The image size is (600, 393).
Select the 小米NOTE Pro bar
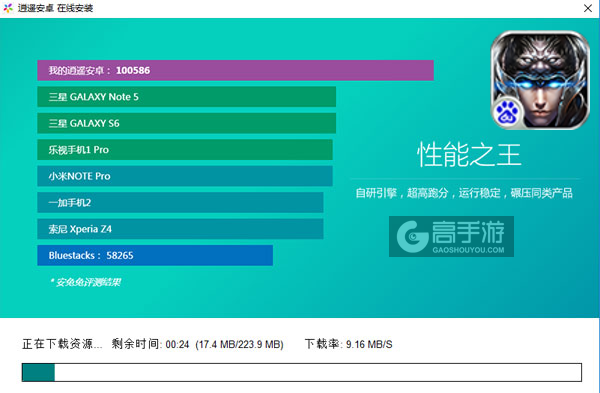point(185,176)
